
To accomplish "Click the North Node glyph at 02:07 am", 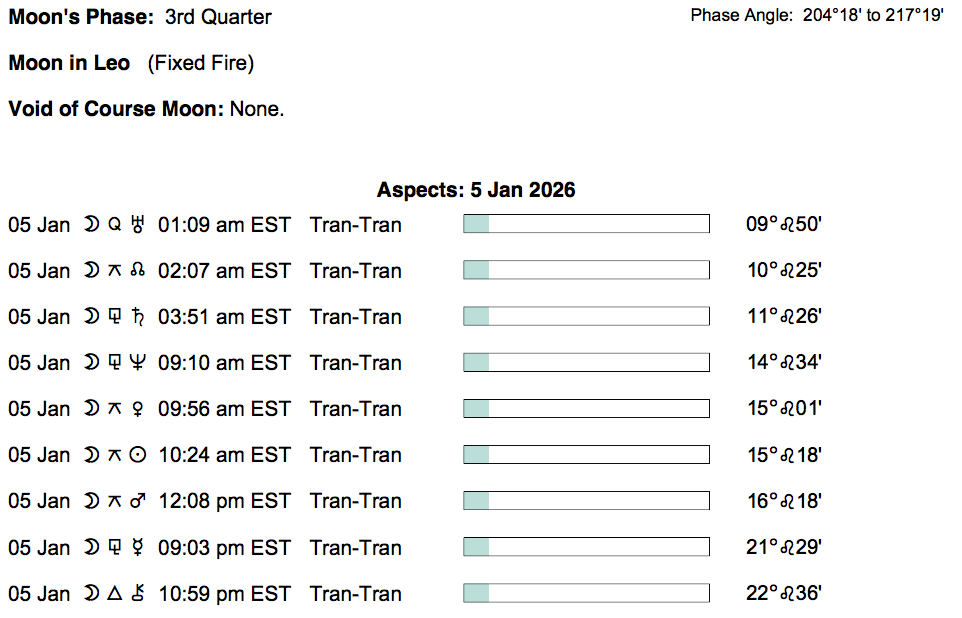I will tap(138, 271).
